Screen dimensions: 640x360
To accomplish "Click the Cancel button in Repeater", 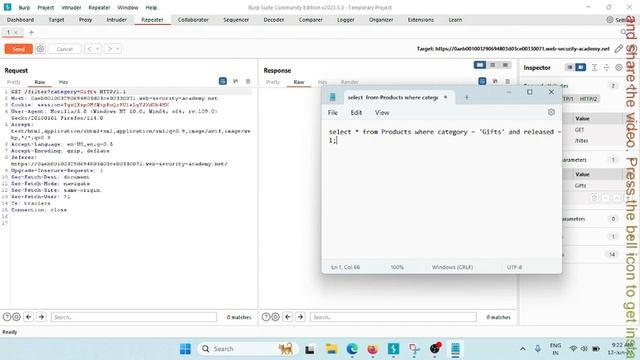I will 64,49.
